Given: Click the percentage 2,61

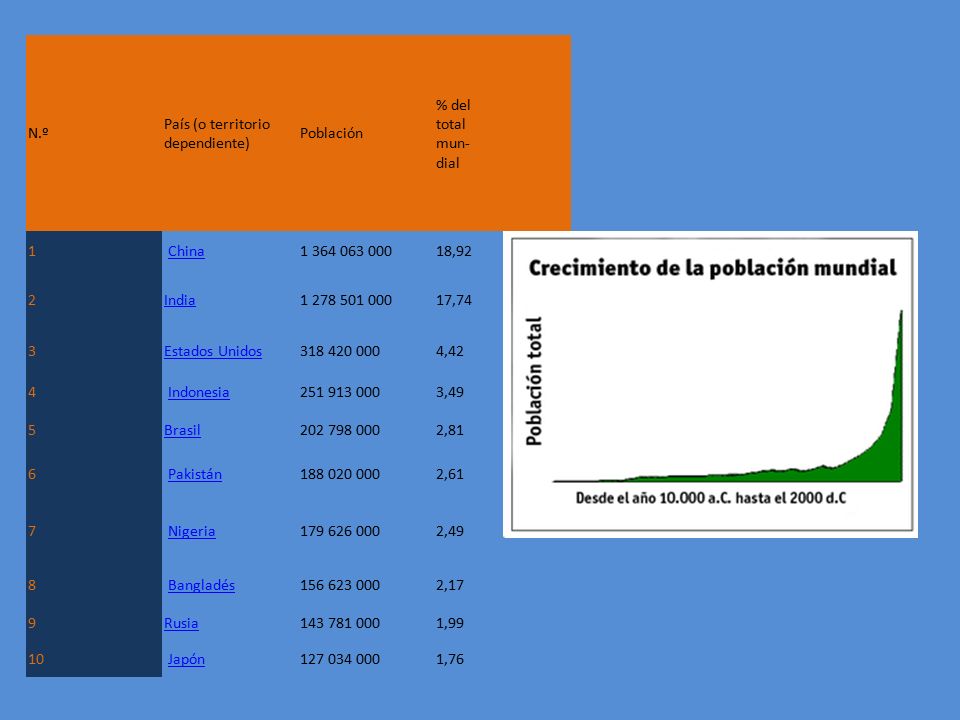Looking at the screenshot, I should [x=449, y=474].
